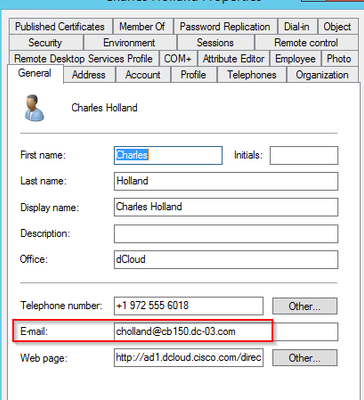Click the Charles Holland name heading
This screenshot has width=364, height=400.
[x=104, y=108]
